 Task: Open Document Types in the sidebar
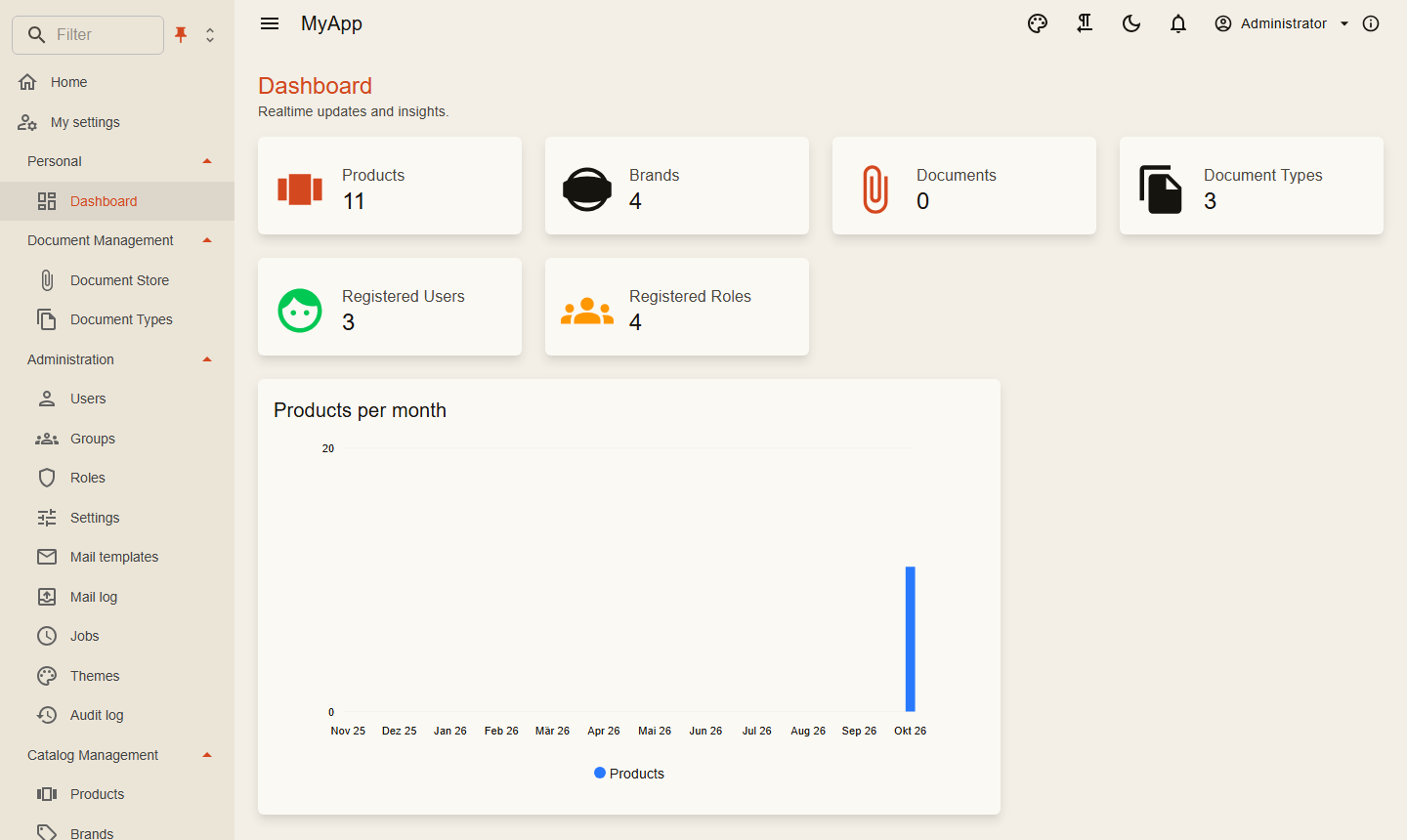(117, 319)
